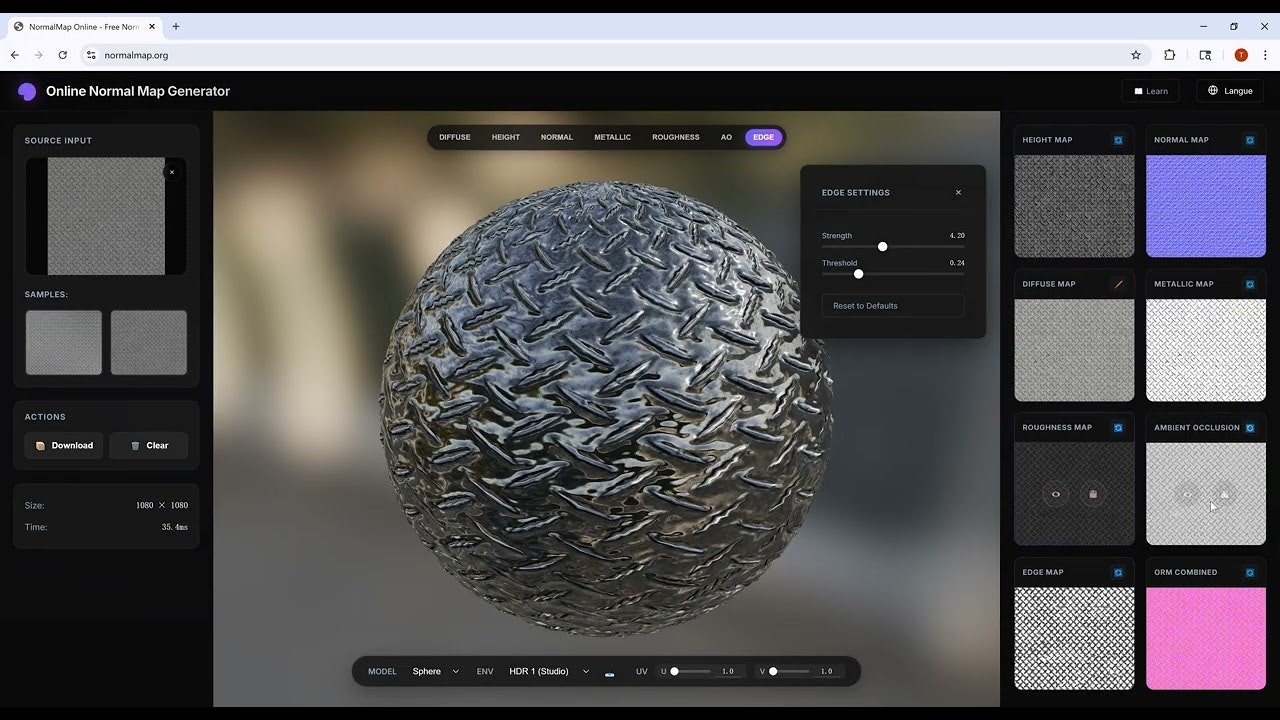
Task: Open the Langue language selector
Action: [1230, 91]
